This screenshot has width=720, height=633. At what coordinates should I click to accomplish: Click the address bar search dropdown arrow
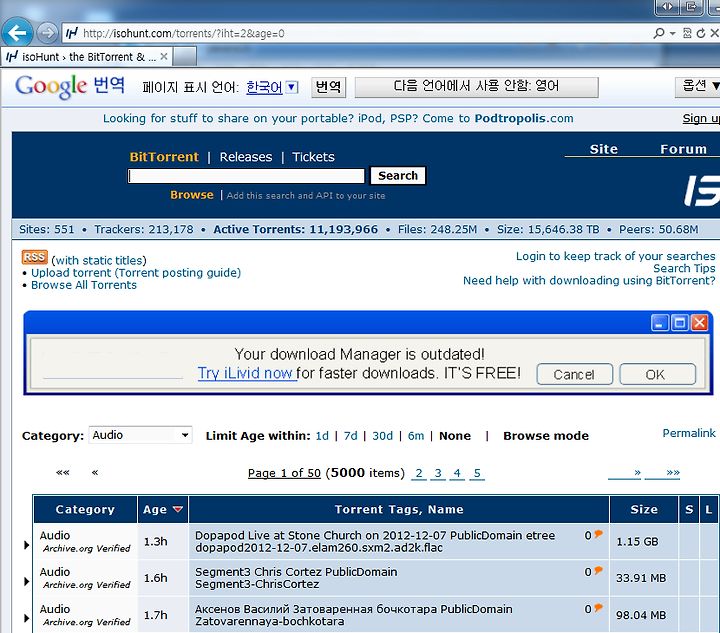673,33
